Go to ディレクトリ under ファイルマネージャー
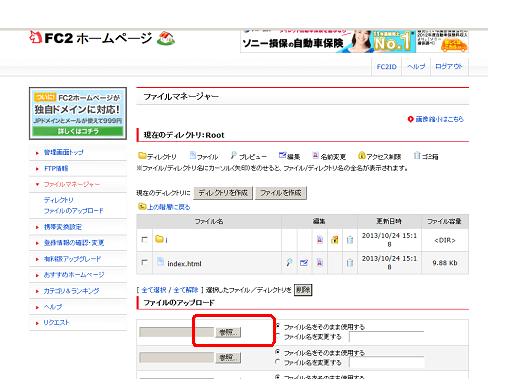 59,200
